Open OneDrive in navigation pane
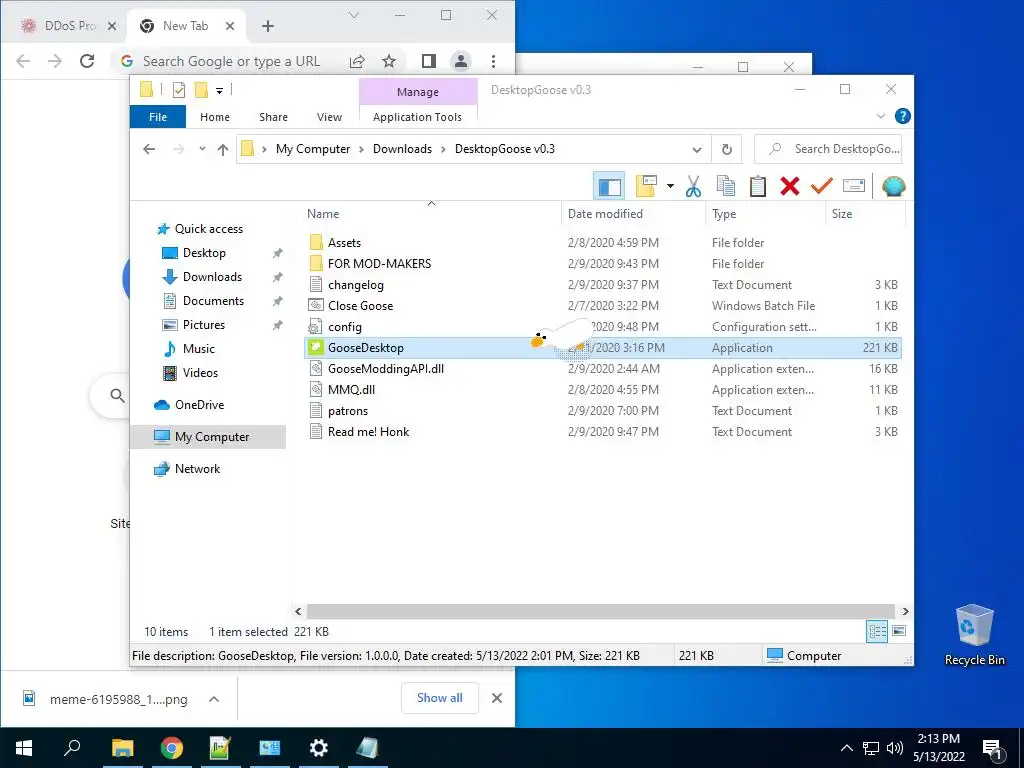The height and width of the screenshot is (768, 1024). (199, 405)
